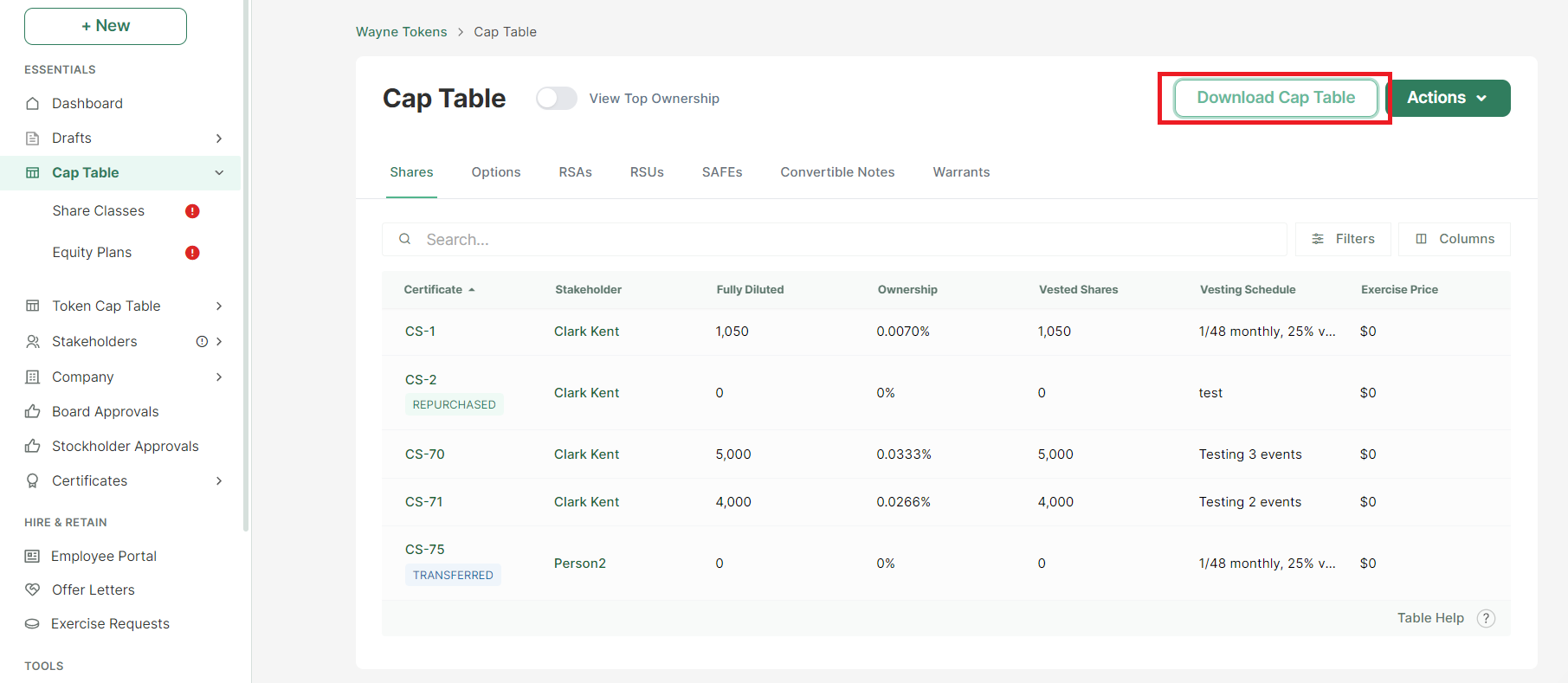Open the Equity Plans sidebar link
The image size is (1568, 683).
click(92, 253)
